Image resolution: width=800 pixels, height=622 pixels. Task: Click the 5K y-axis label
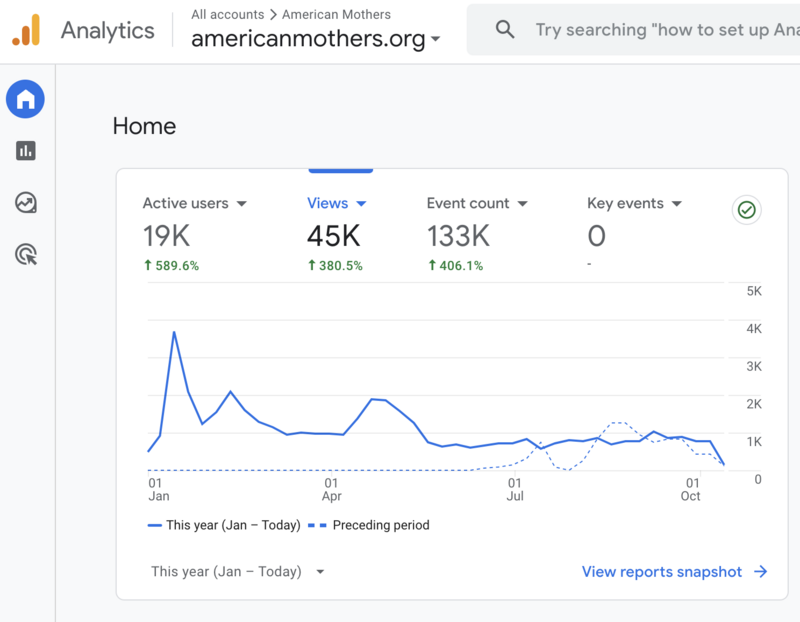click(754, 291)
